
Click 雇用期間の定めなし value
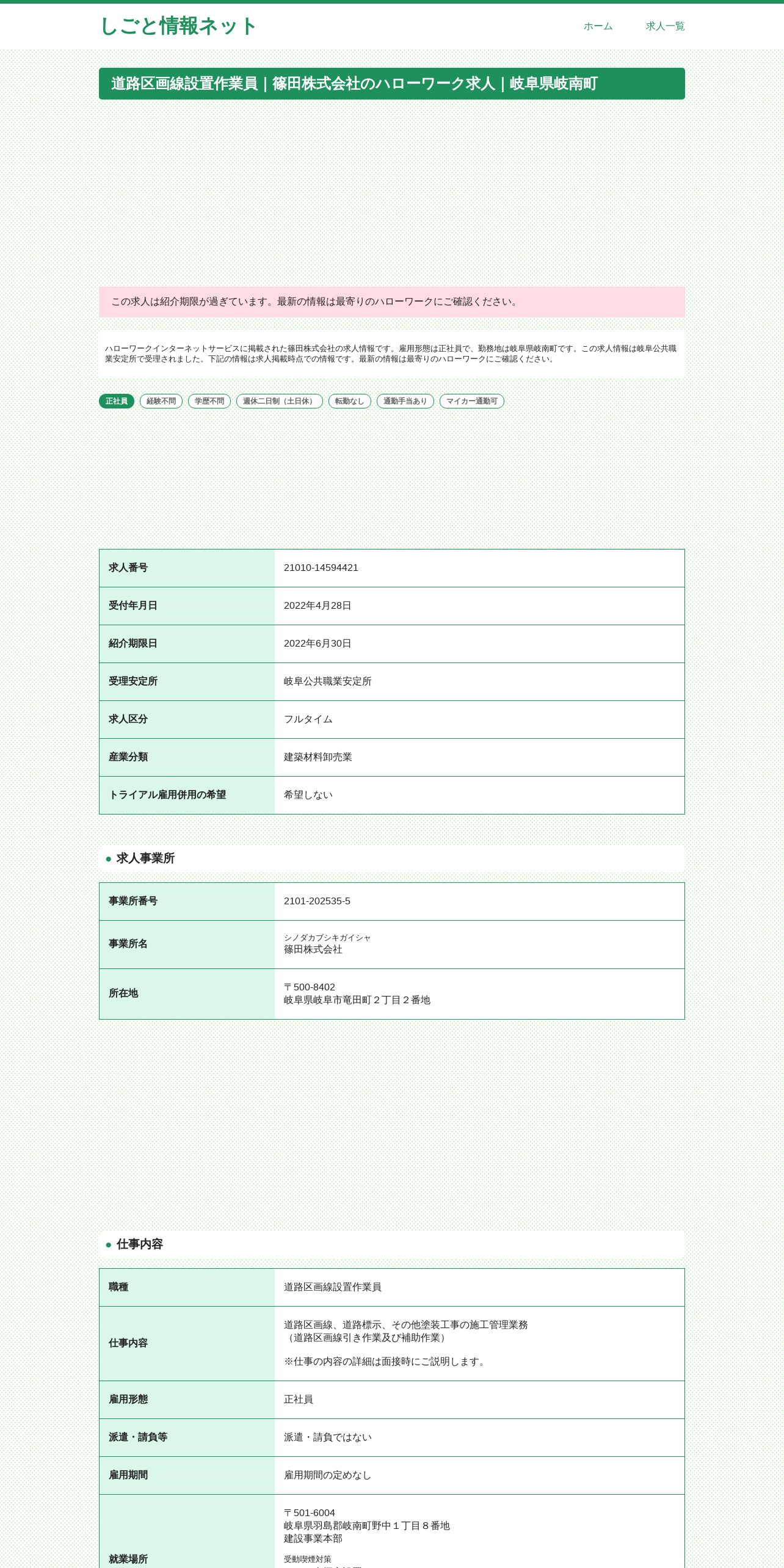point(328,1475)
